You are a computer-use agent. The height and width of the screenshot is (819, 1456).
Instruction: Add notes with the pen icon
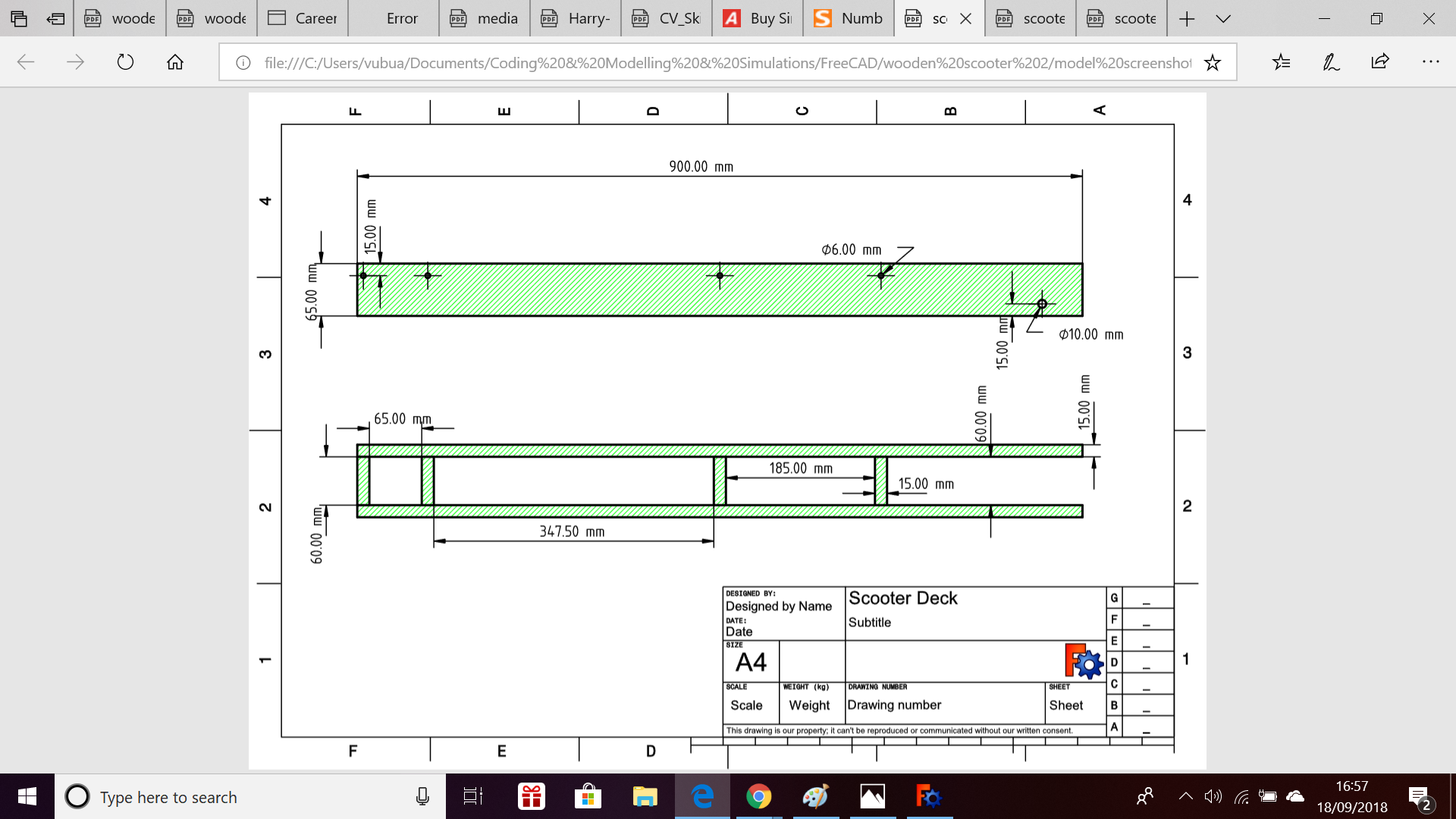[x=1331, y=62]
